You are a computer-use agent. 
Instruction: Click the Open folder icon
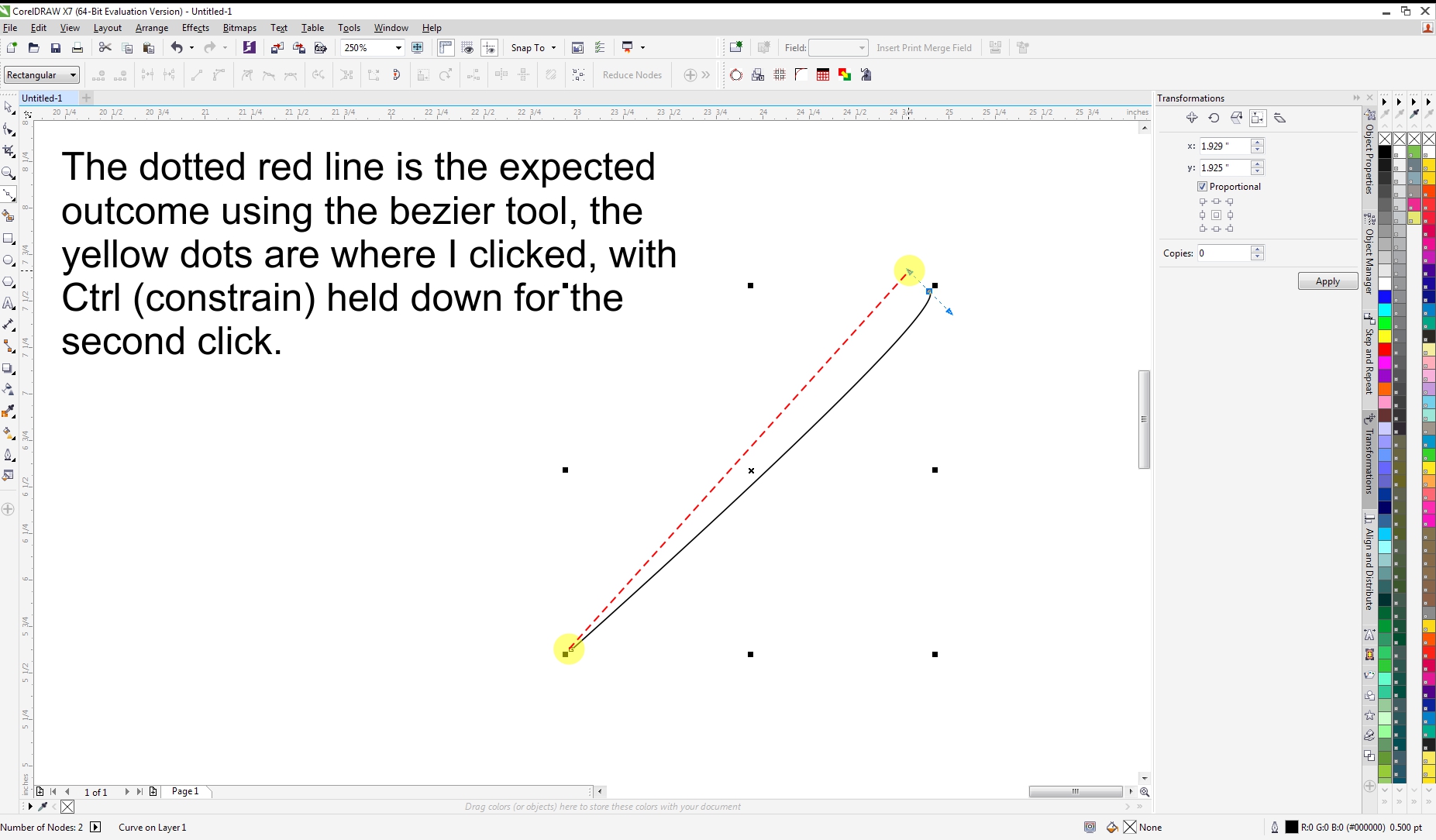(x=33, y=48)
